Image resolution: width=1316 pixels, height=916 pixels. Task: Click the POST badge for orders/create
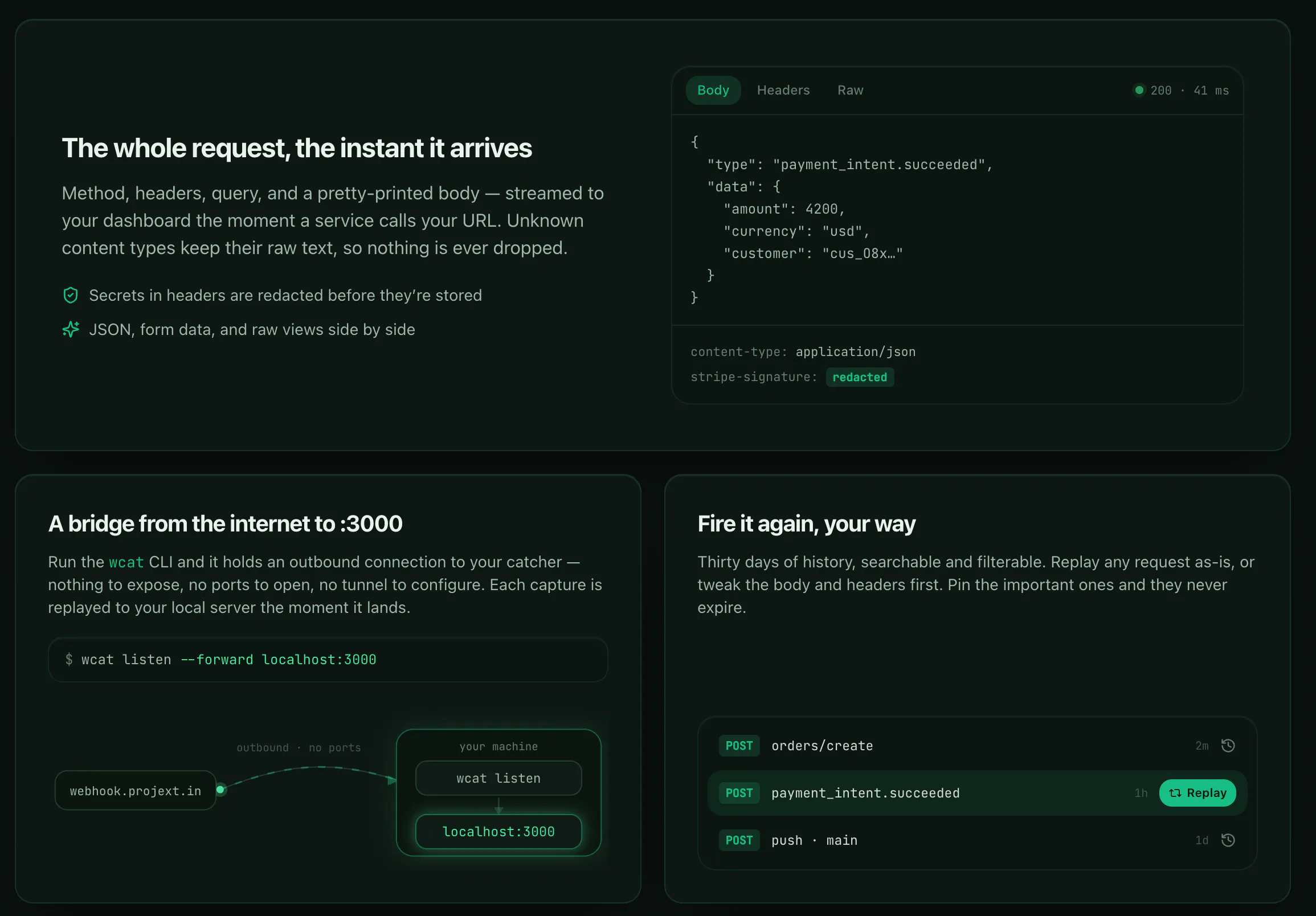(739, 745)
